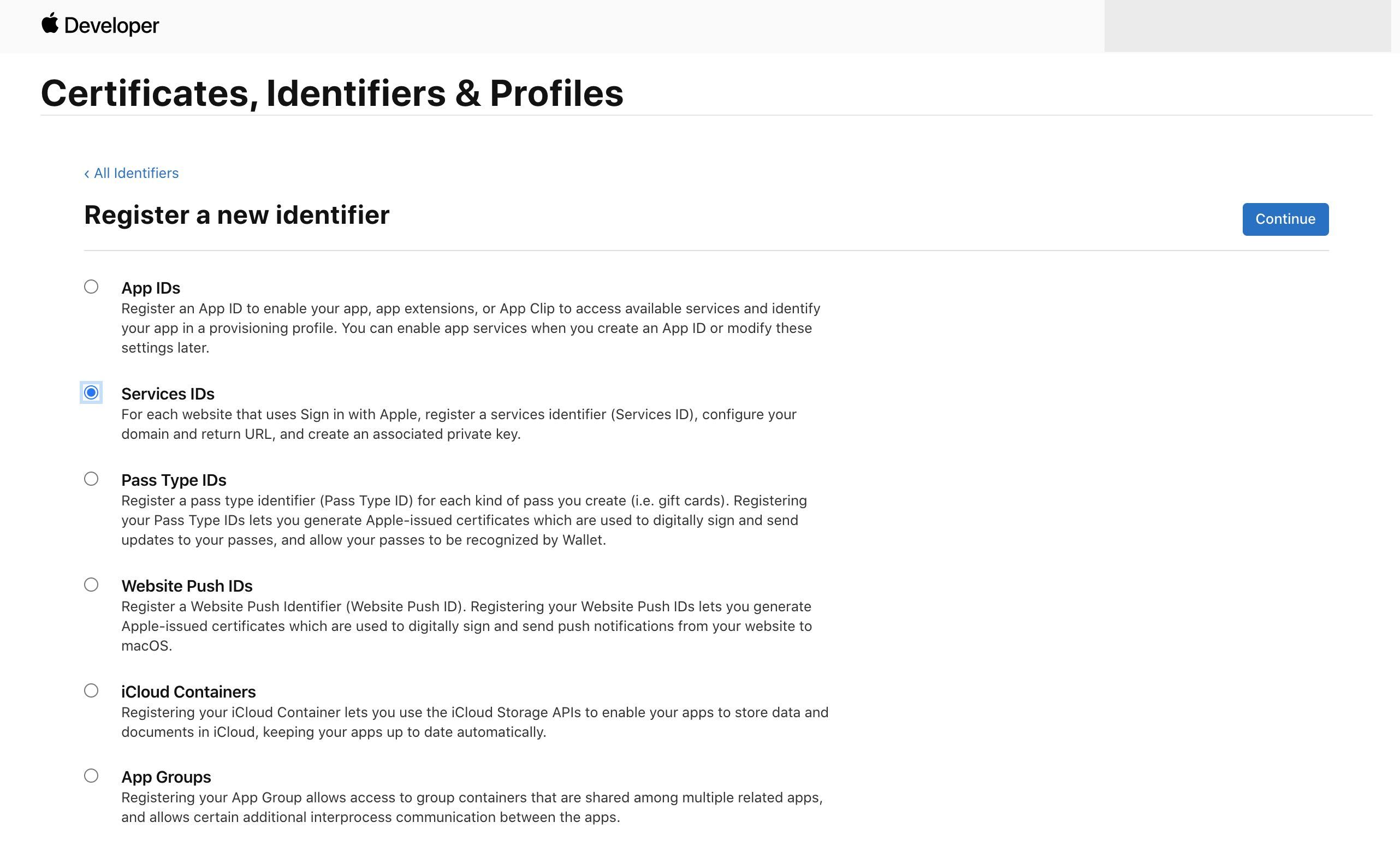This screenshot has height=846, width=1400.
Task: Click the iCloud Containers heading label
Action: 188,692
